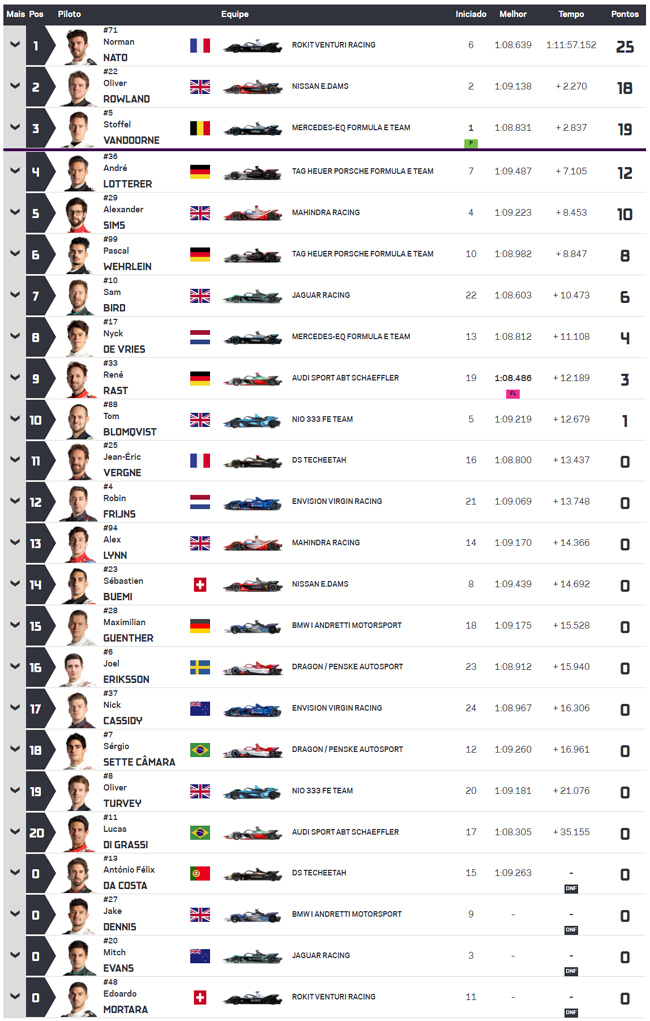The width and height of the screenshot is (650, 1021).
Task: Sort by the Pontos column header
Action: (x=625, y=14)
